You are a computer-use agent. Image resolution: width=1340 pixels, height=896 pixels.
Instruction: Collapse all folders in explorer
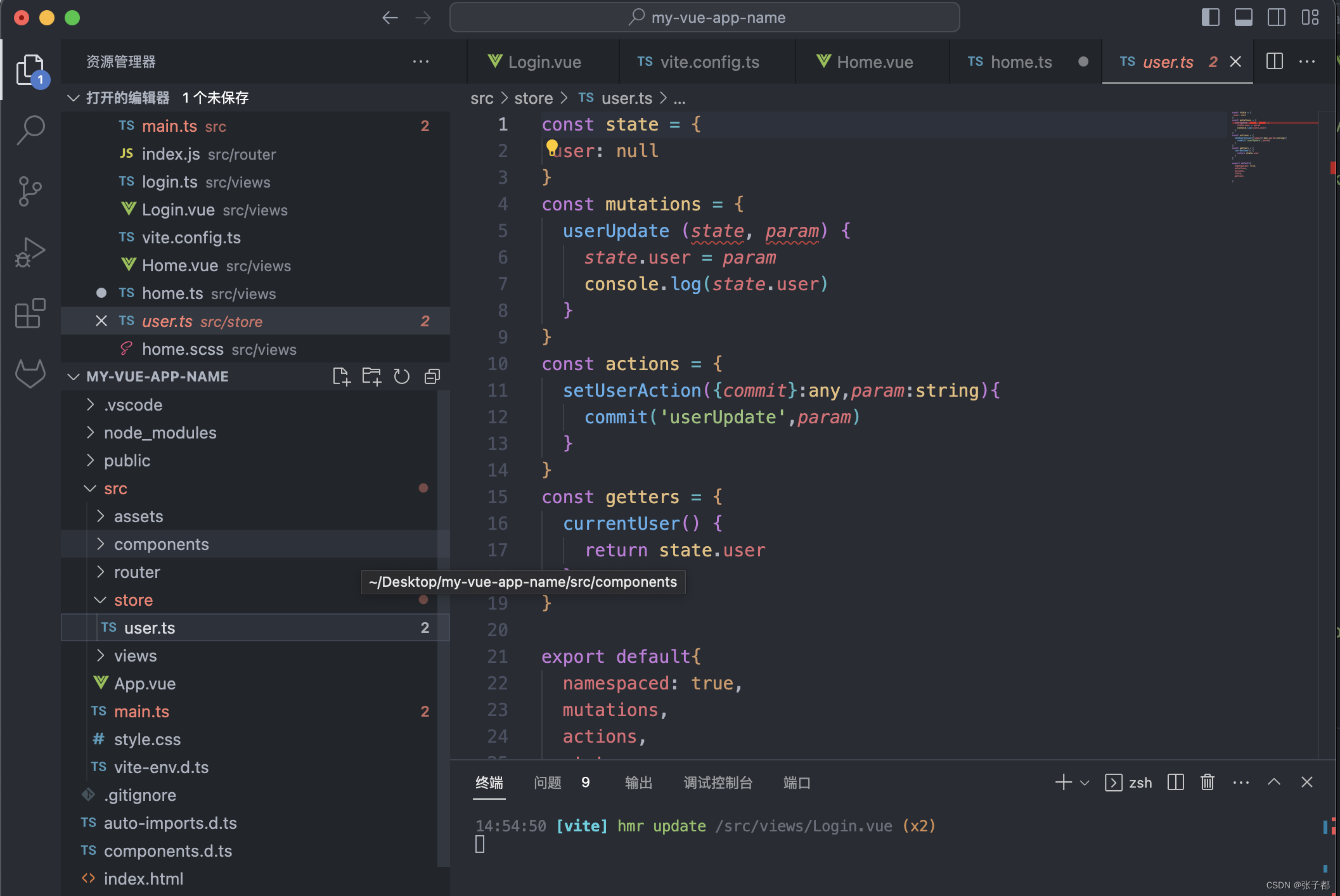pos(432,376)
